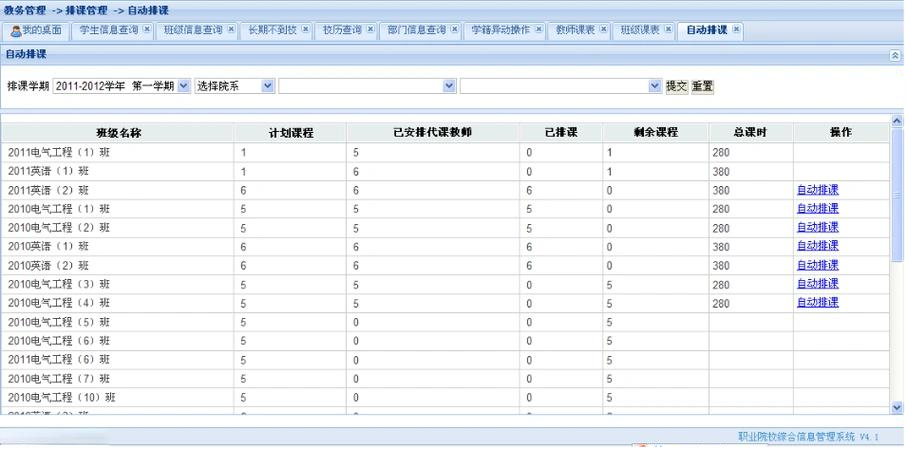The height and width of the screenshot is (449, 907).
Task: Select the 2011电气工程(1)班 row name
Action: tap(59, 153)
